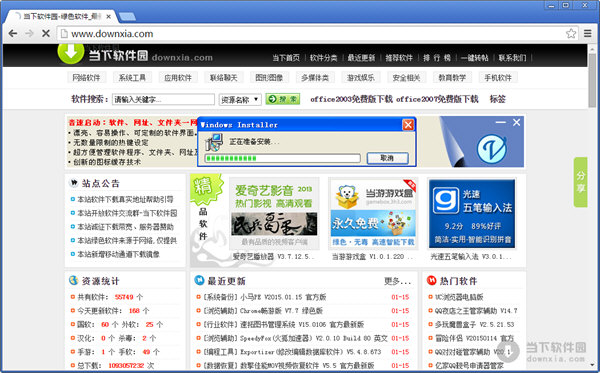Select the 联络聊天 category

pyautogui.click(x=223, y=78)
